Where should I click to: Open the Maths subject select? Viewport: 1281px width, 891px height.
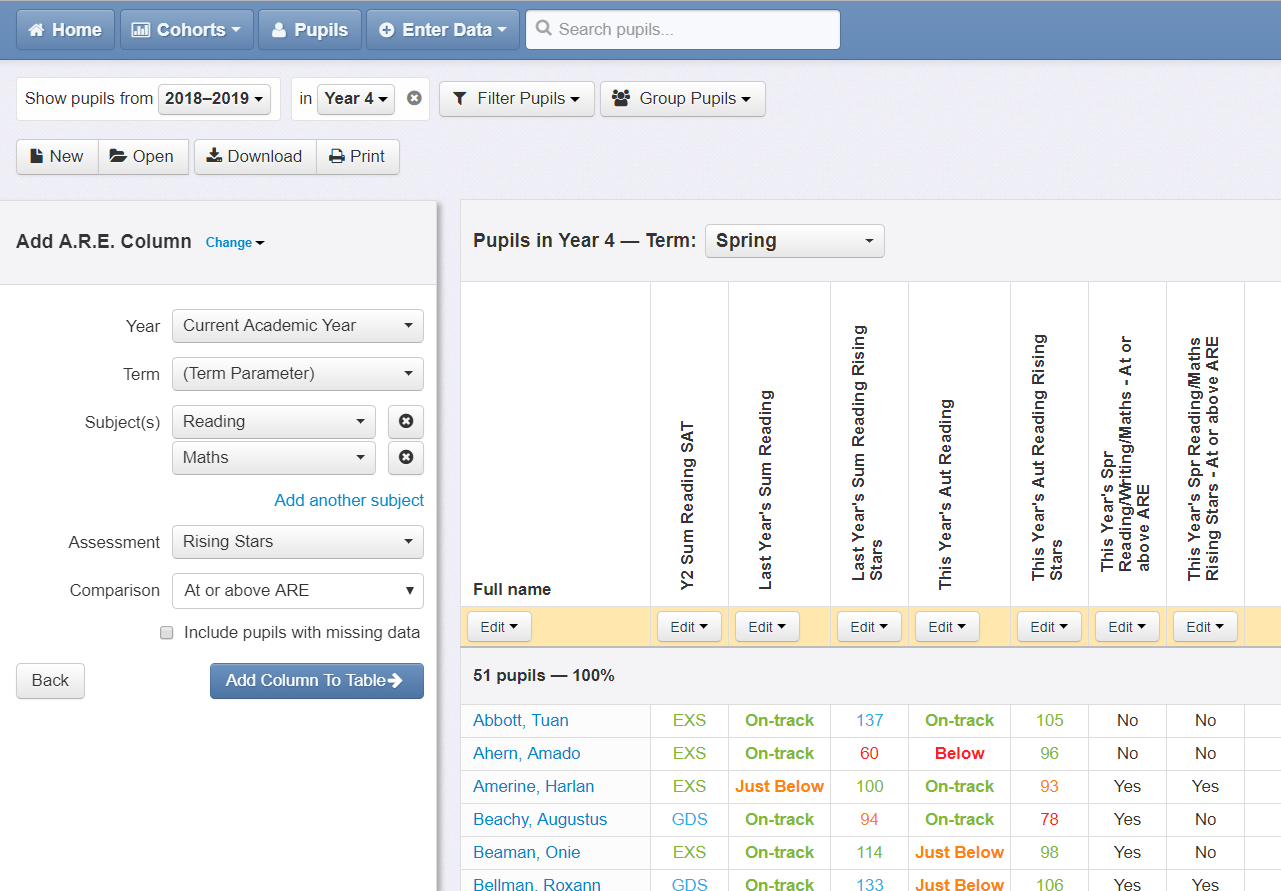[x=274, y=458]
